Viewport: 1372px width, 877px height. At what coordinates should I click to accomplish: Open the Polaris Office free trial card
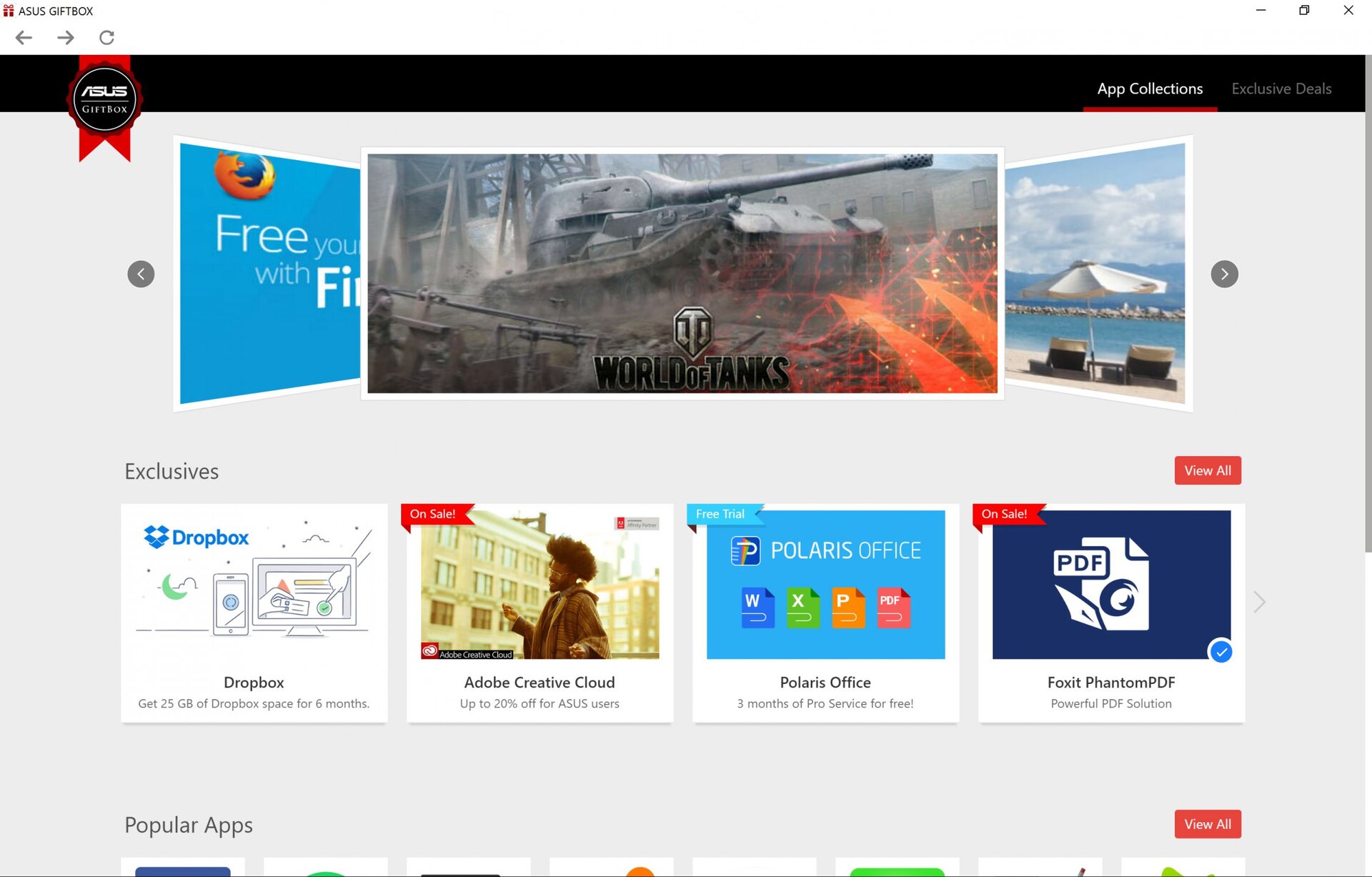point(825,613)
